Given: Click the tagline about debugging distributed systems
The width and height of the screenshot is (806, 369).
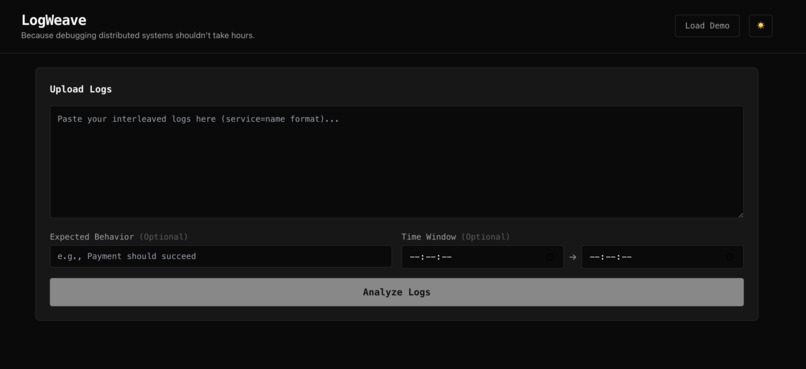Looking at the screenshot, I should click(x=138, y=36).
